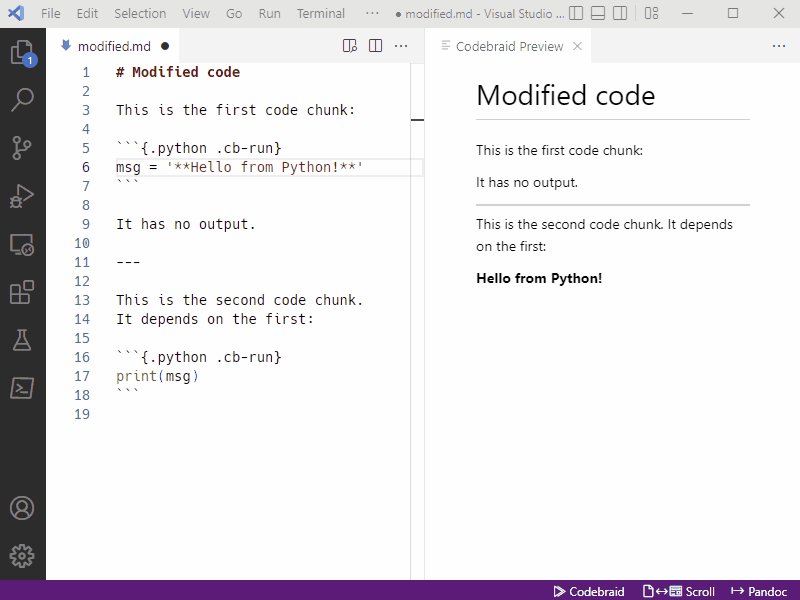The height and width of the screenshot is (600, 800).
Task: Click 'print(msg)' on line 17
Action: pos(157,376)
